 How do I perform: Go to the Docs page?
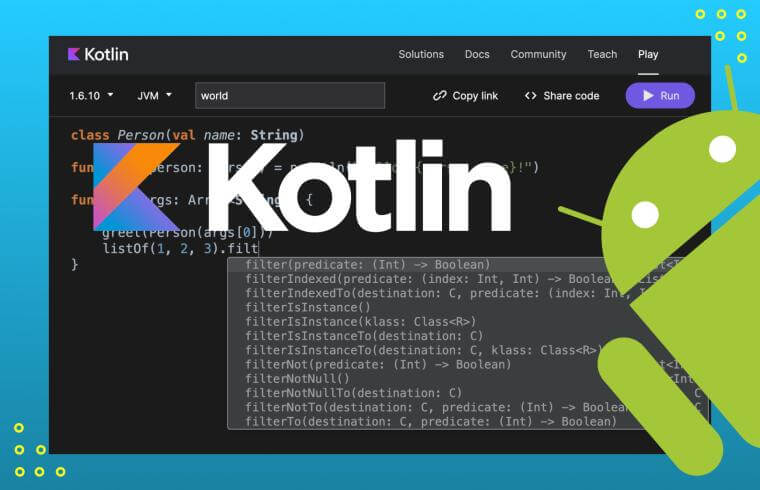coord(477,54)
